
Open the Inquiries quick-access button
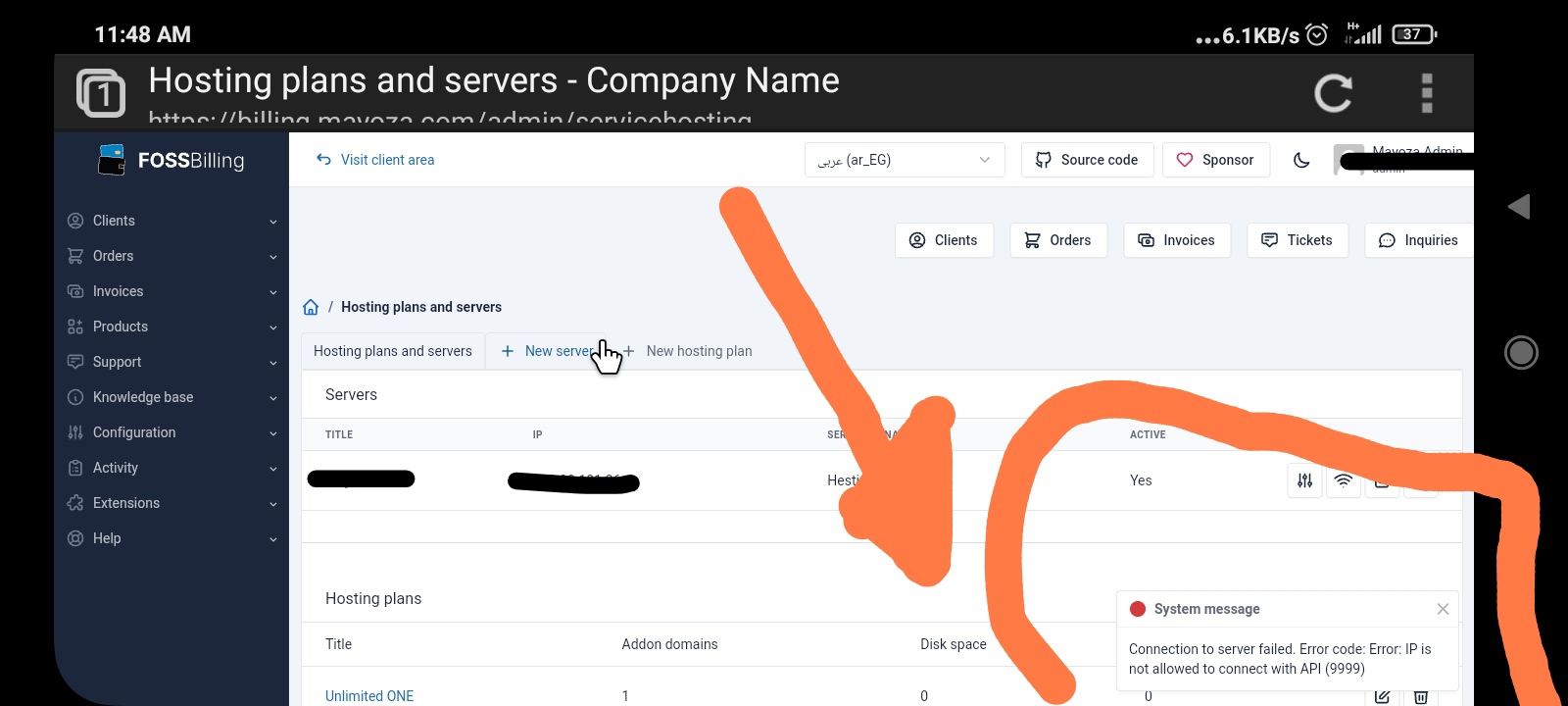click(x=1419, y=240)
